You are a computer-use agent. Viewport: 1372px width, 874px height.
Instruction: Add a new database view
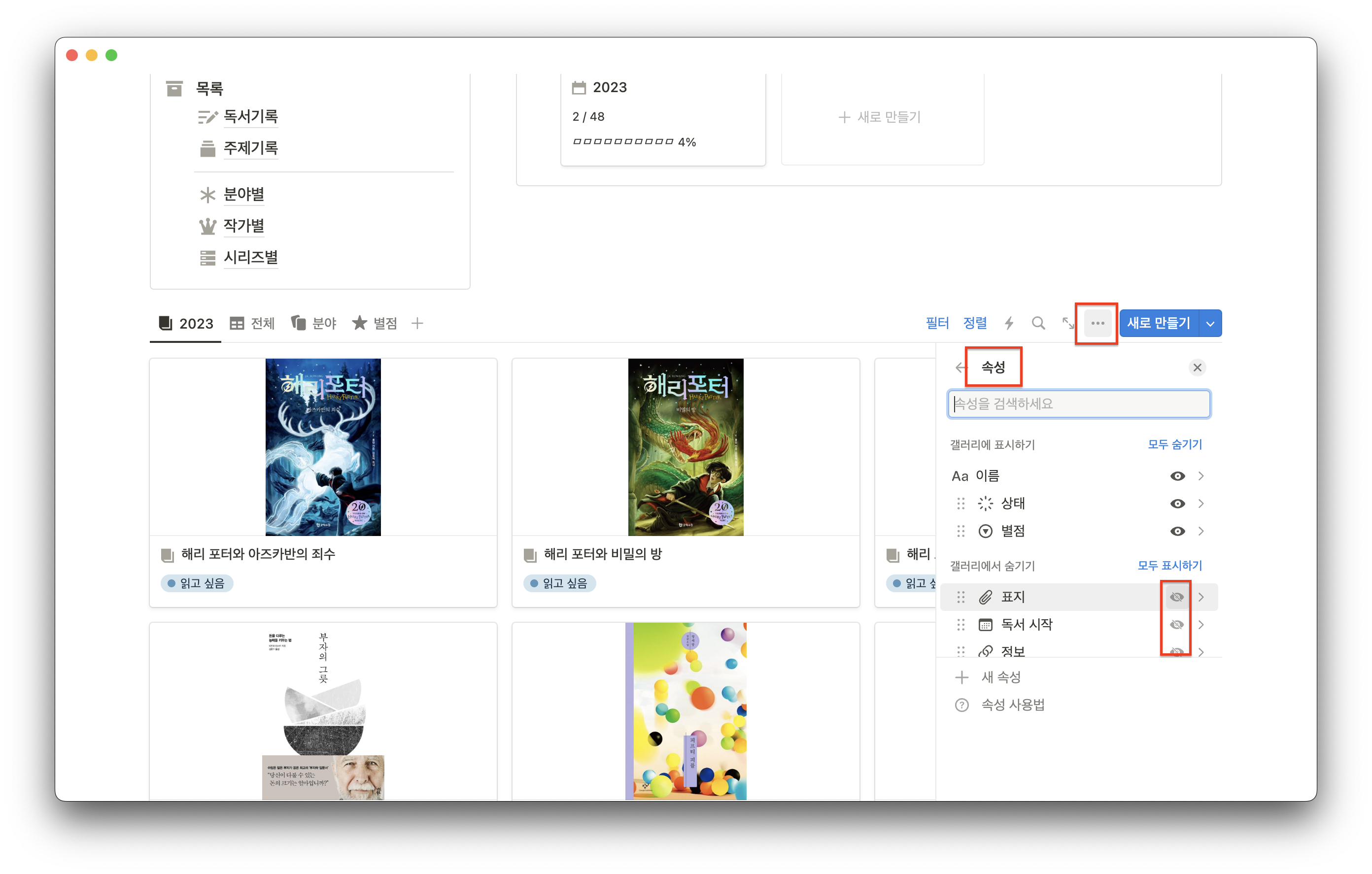coord(417,324)
